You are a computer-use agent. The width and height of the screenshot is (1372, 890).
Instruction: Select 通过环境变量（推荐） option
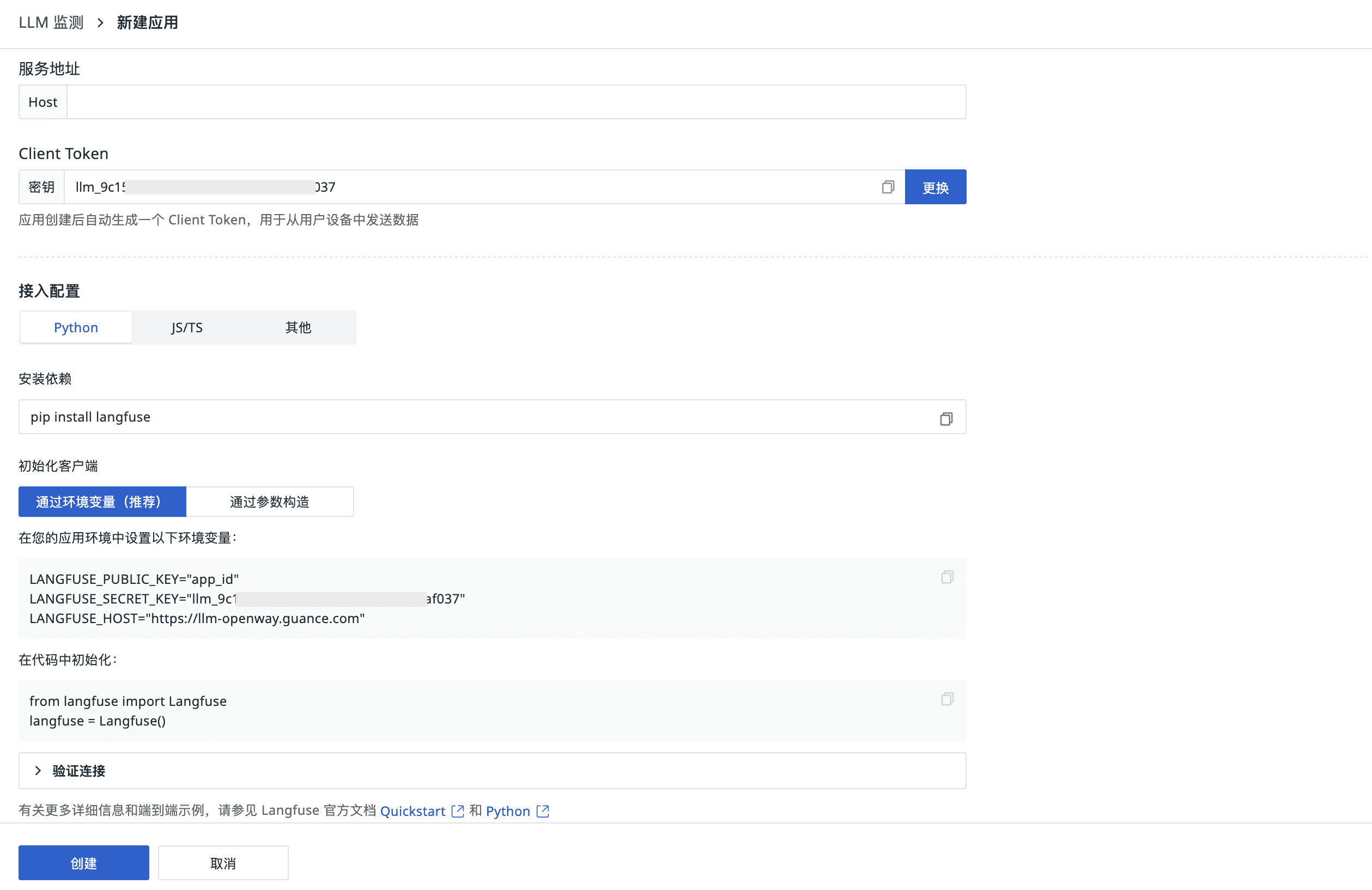pyautogui.click(x=102, y=502)
